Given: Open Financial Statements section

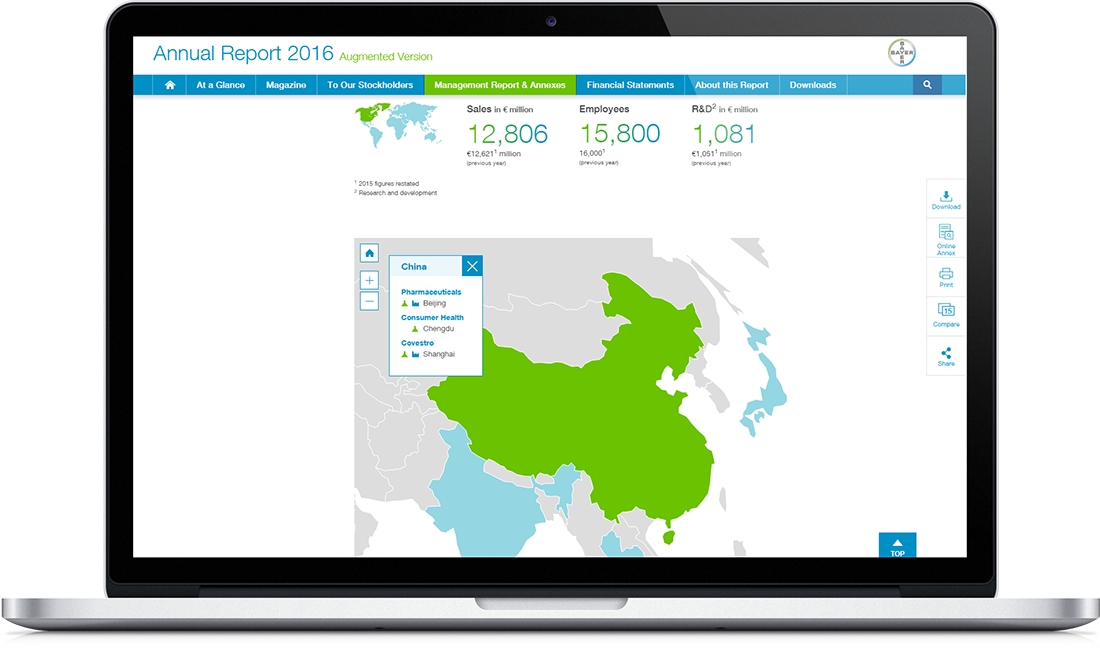Looking at the screenshot, I should click(x=630, y=85).
